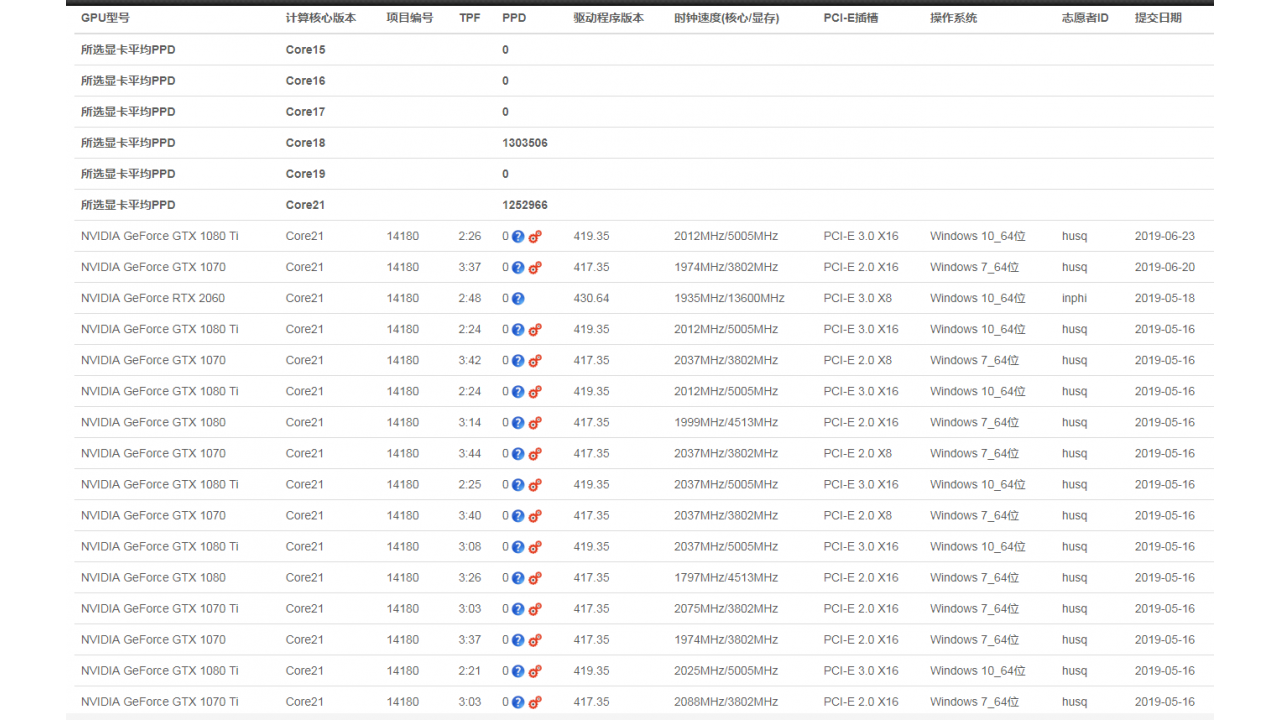This screenshot has width=1280, height=720.
Task: Click the help icon in the 3:14 TPF row
Action: tap(518, 423)
